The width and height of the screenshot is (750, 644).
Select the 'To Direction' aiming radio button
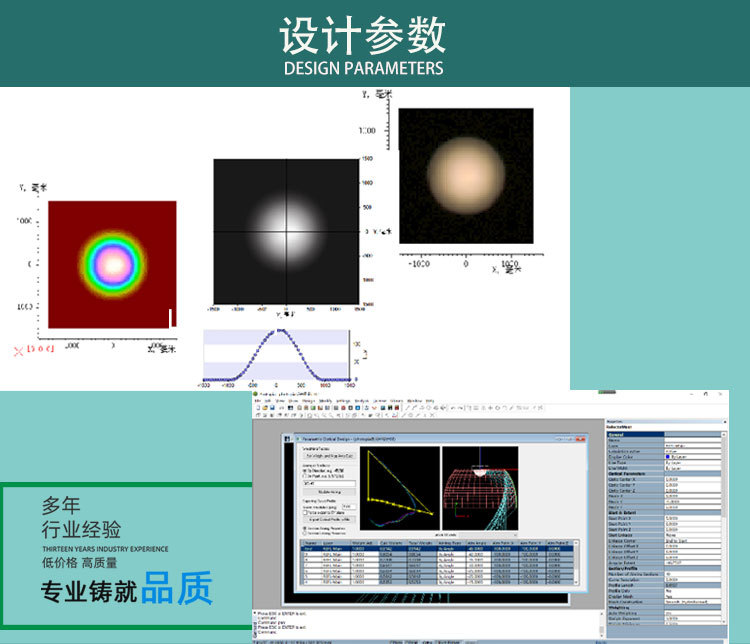[305, 471]
